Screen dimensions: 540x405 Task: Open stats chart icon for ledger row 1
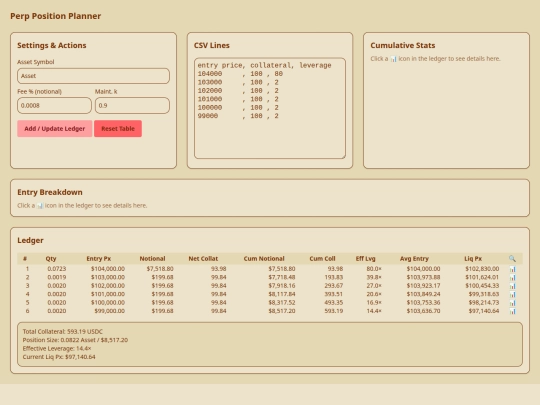pos(512,269)
